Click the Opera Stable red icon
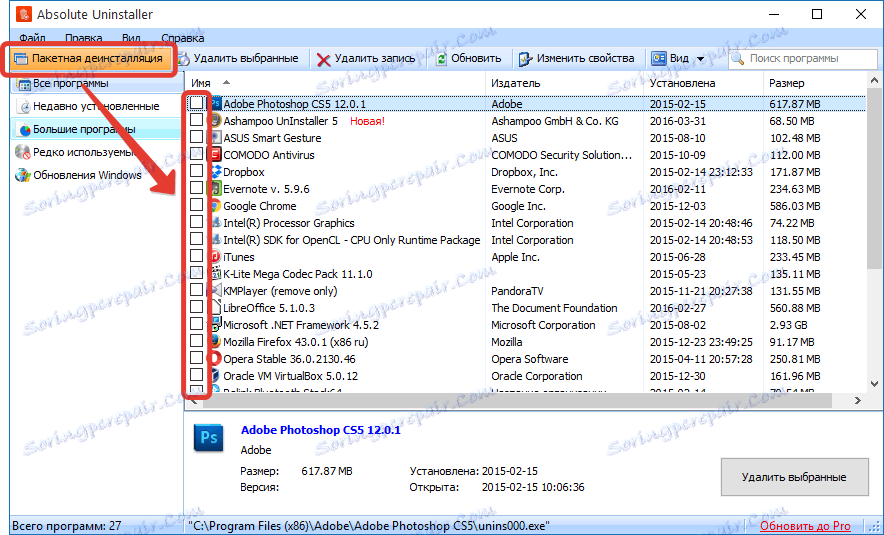Viewport: 884px width, 535px height. tap(215, 358)
